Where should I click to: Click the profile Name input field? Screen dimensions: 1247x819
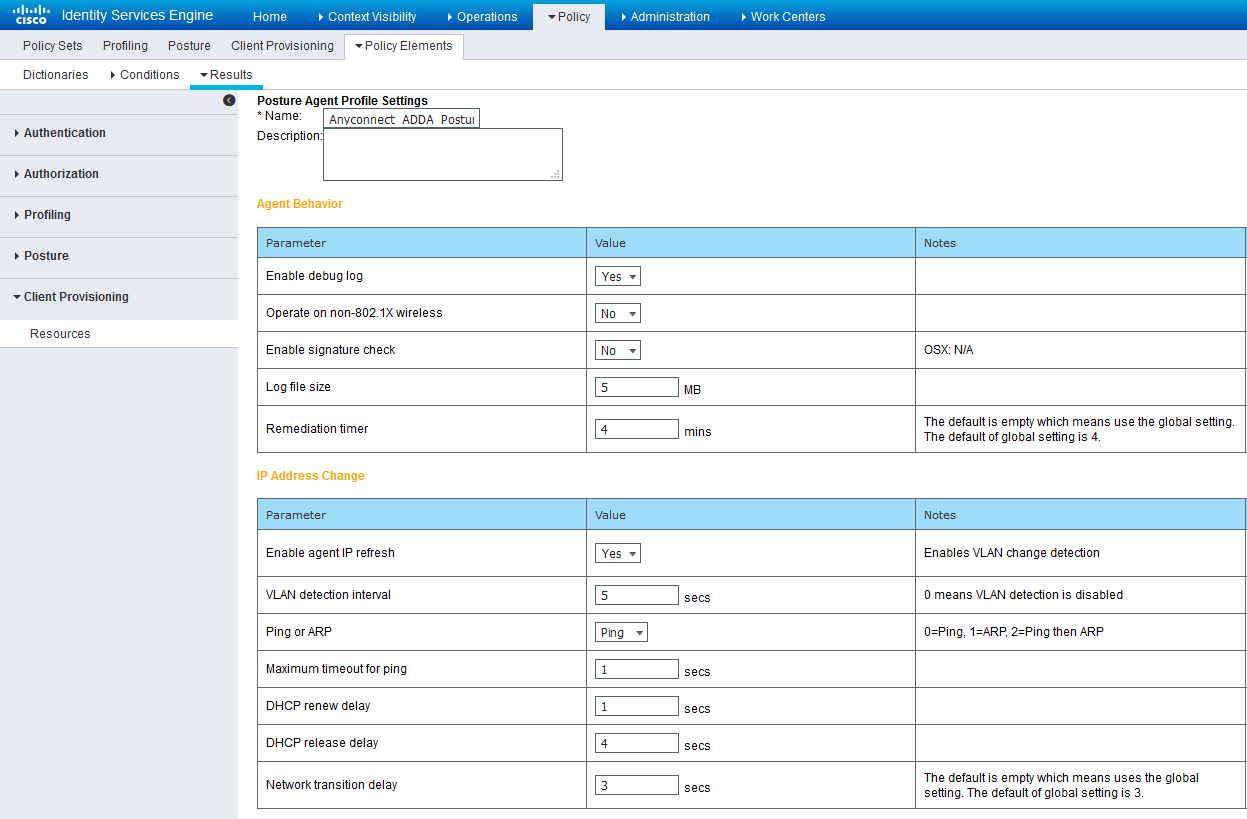click(x=402, y=119)
